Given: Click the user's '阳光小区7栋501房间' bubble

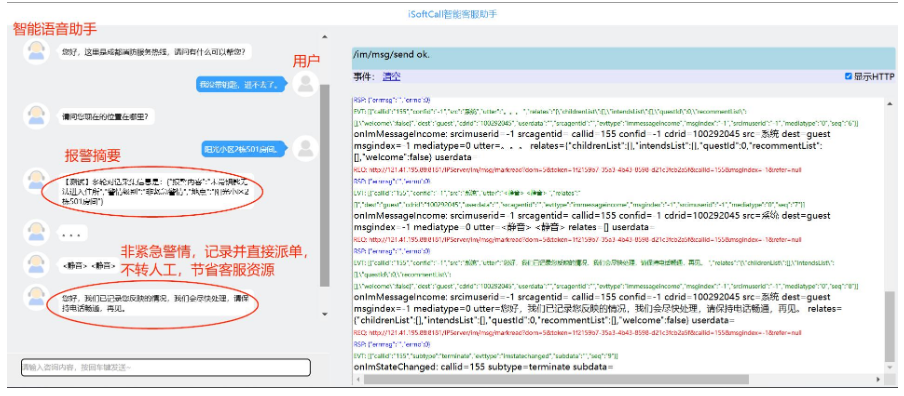Looking at the screenshot, I should click(x=243, y=149).
